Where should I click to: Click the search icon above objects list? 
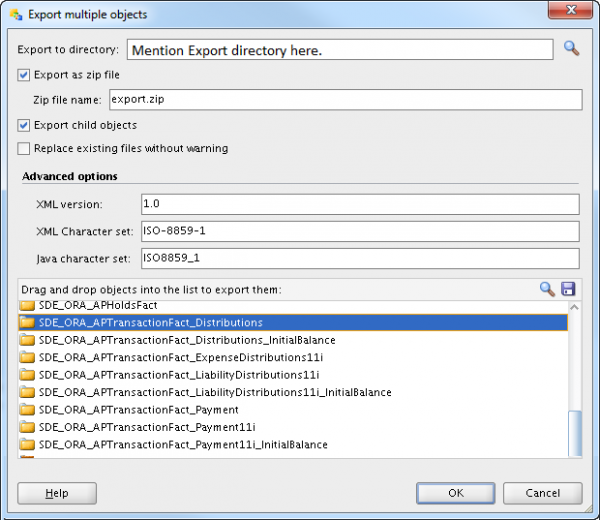coord(547,289)
